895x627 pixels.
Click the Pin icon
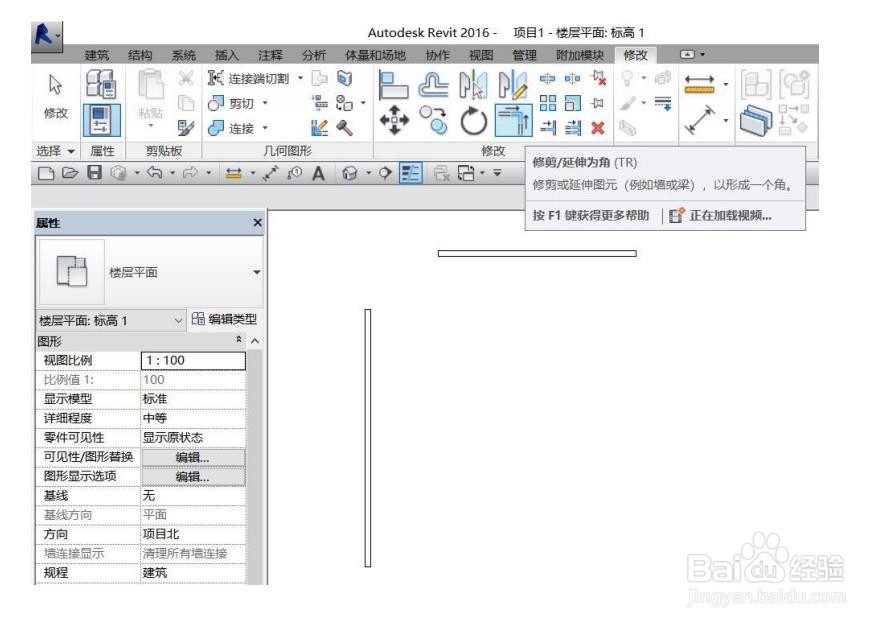coord(598,103)
